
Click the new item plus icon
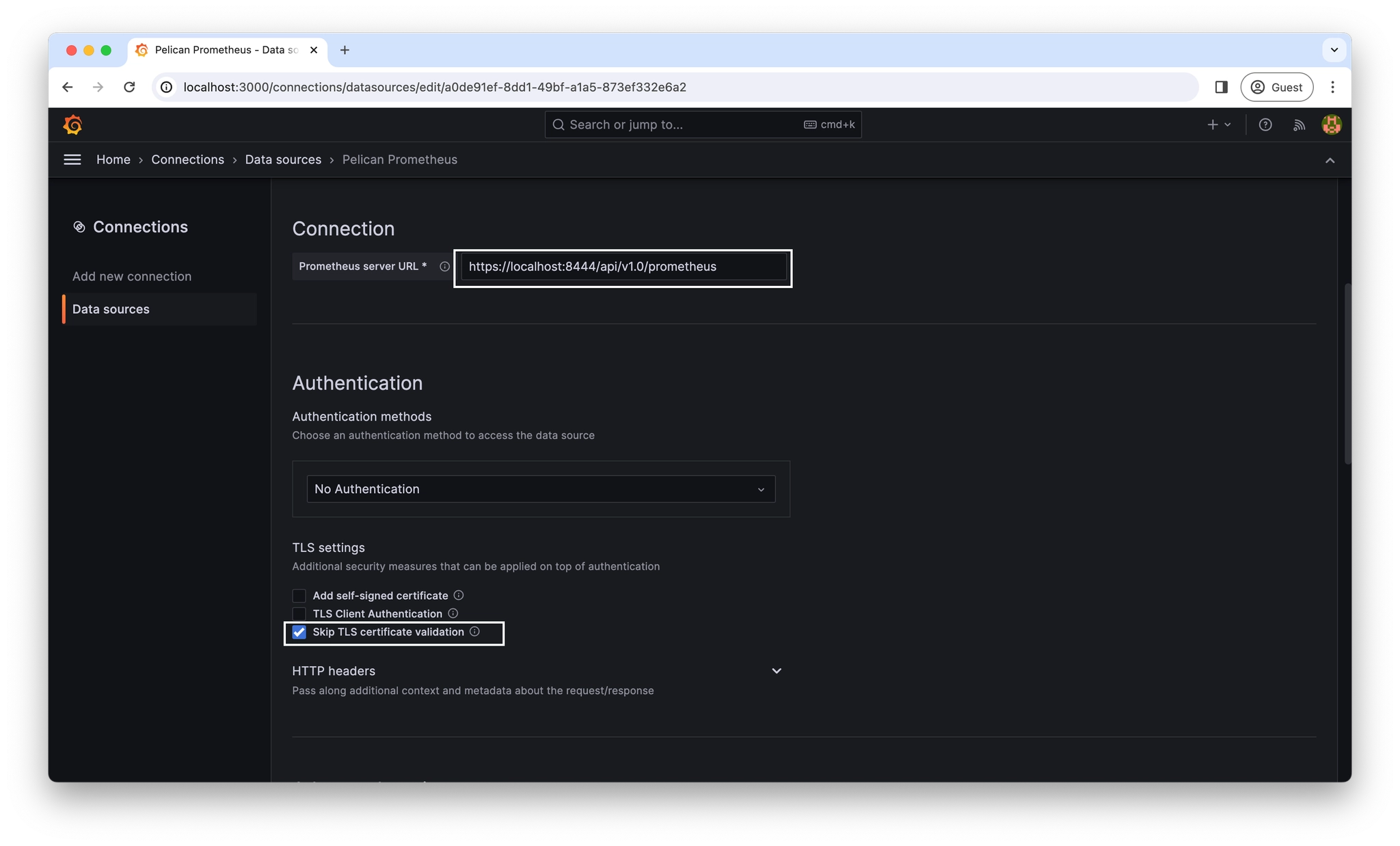coord(1211,124)
